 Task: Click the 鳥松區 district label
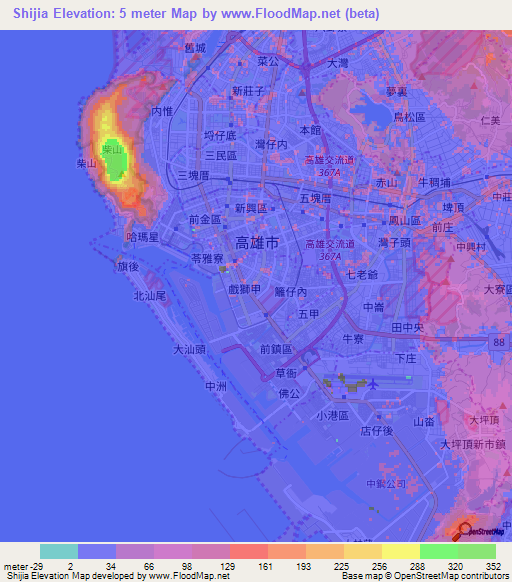click(409, 117)
